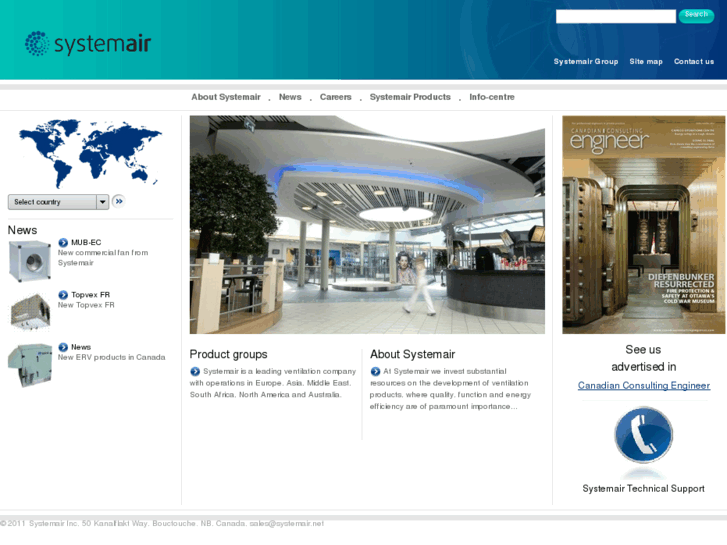This screenshot has height=545, width=727.
Task: Open Systemair Products menu item
Action: pos(410,97)
